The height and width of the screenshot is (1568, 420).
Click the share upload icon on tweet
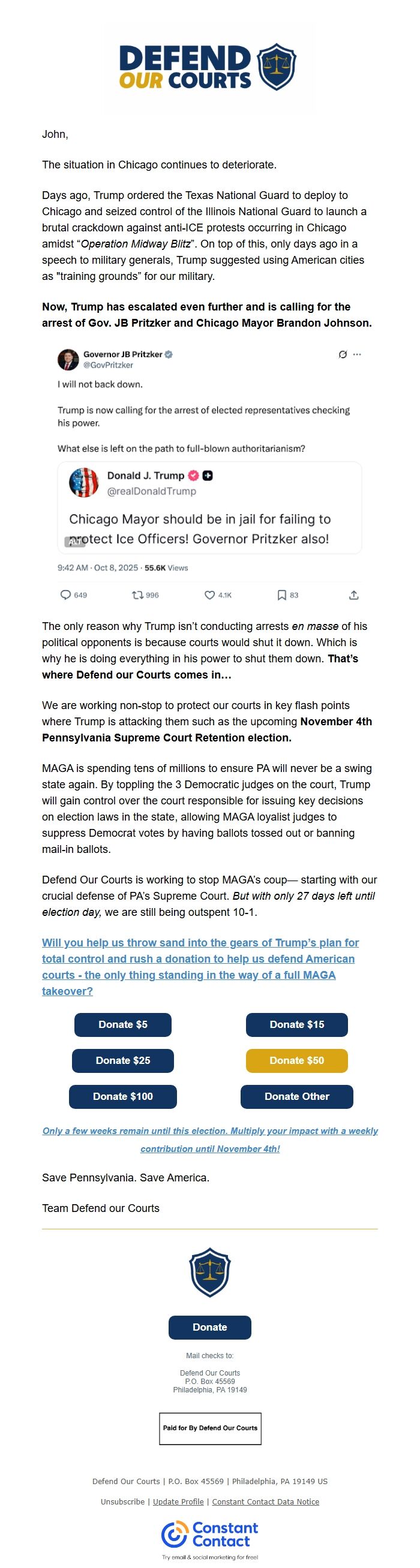click(x=353, y=595)
